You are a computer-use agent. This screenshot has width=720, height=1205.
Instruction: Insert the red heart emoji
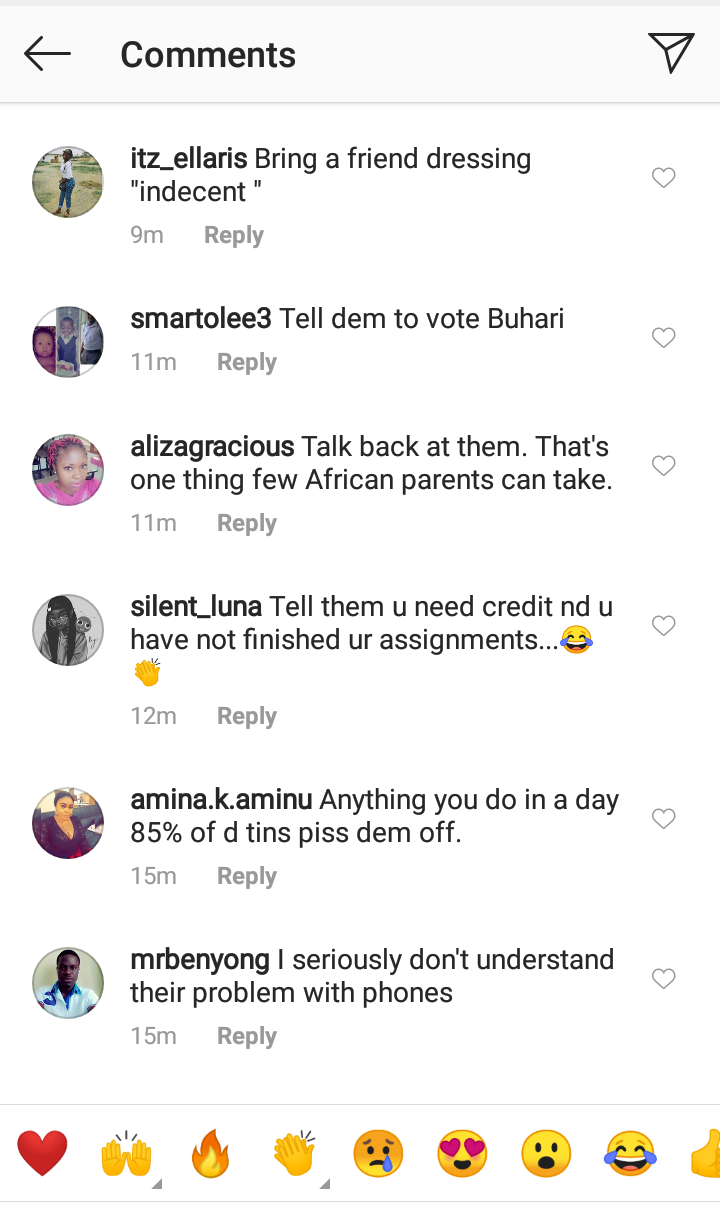point(43,1153)
